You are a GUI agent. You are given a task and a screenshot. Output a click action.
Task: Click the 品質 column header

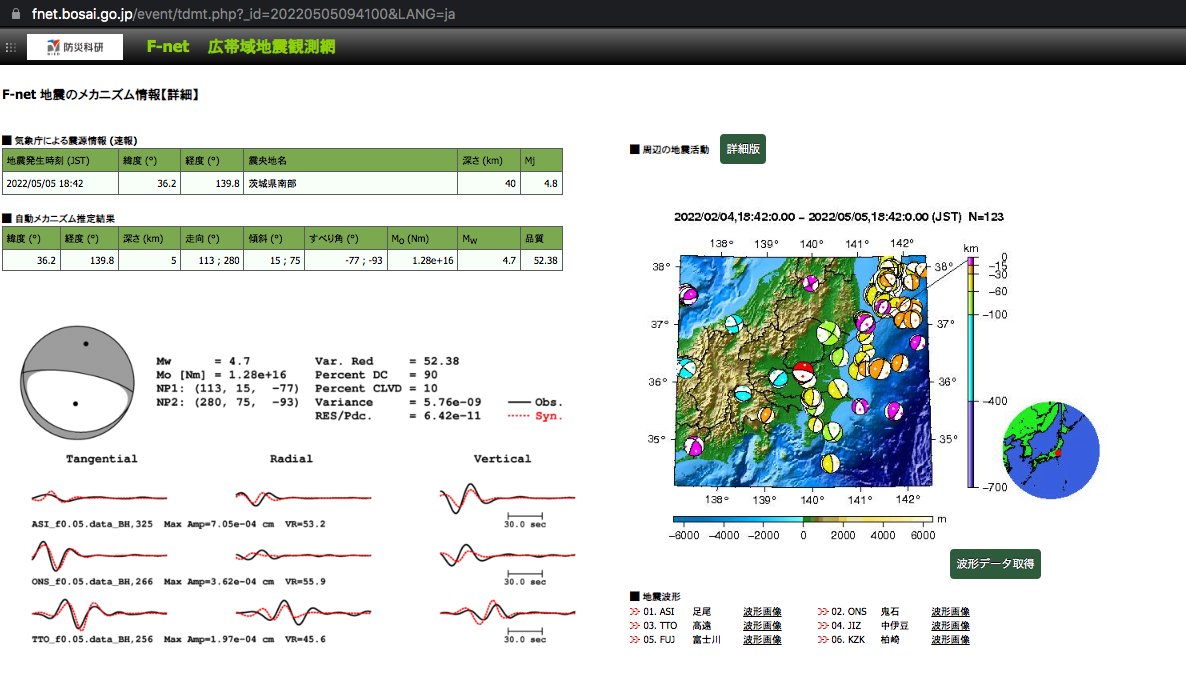pyautogui.click(x=541, y=238)
